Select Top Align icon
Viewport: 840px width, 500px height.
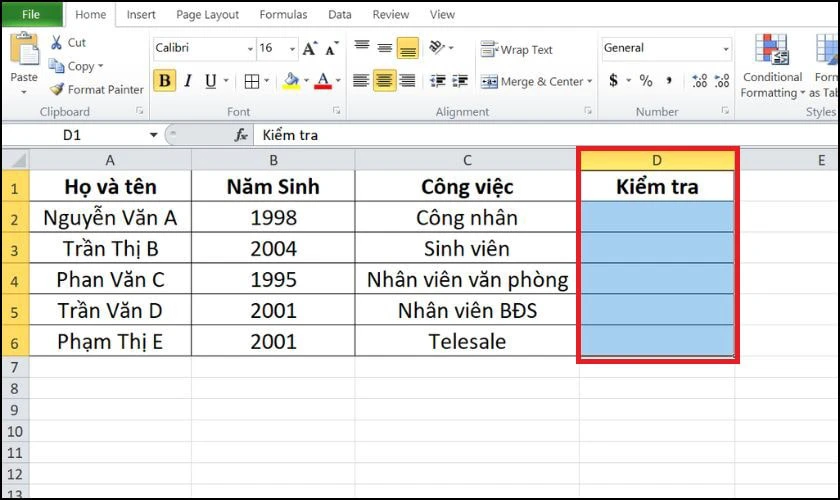pyautogui.click(x=362, y=48)
